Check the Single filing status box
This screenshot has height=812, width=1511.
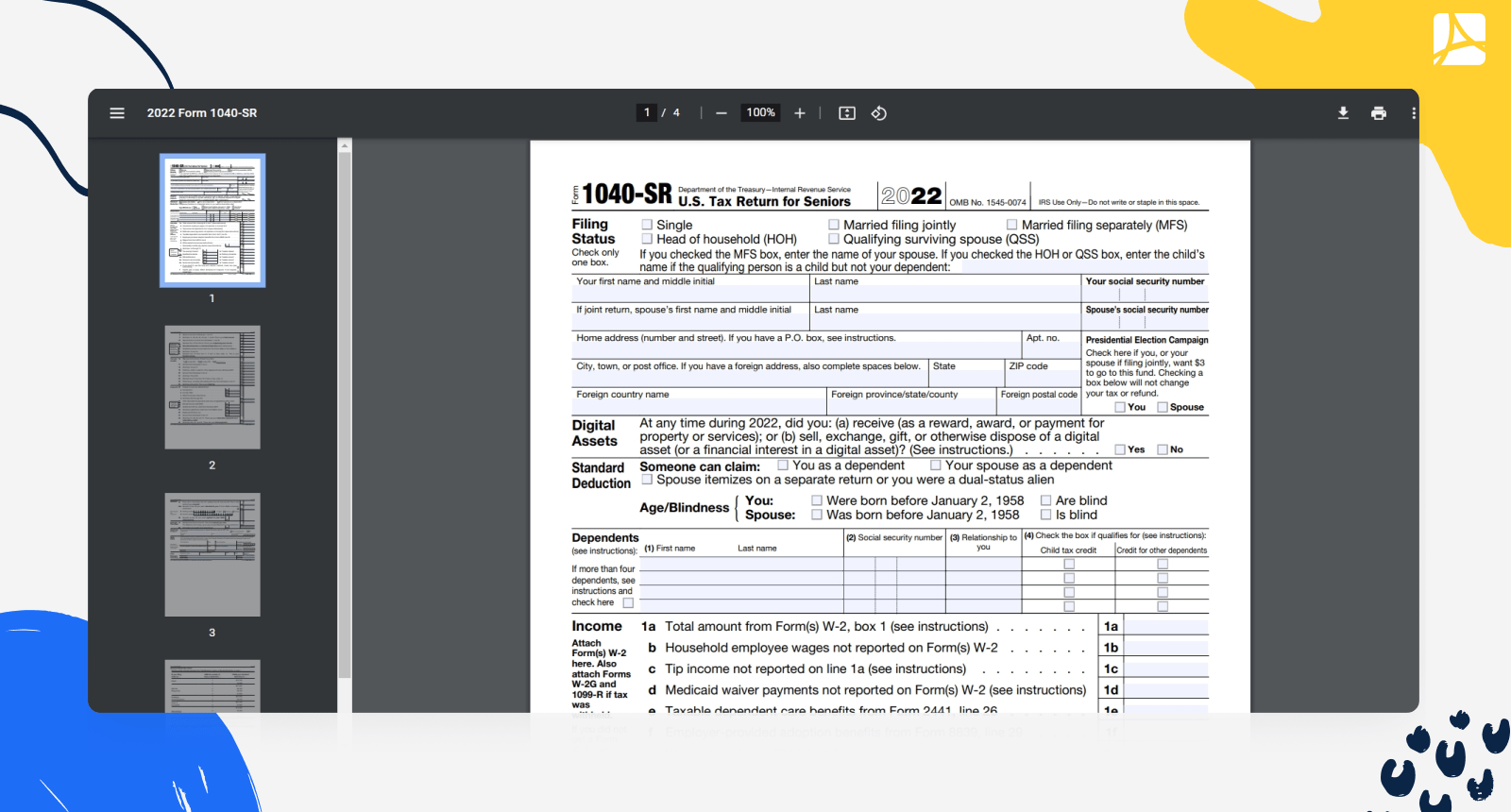coord(647,225)
